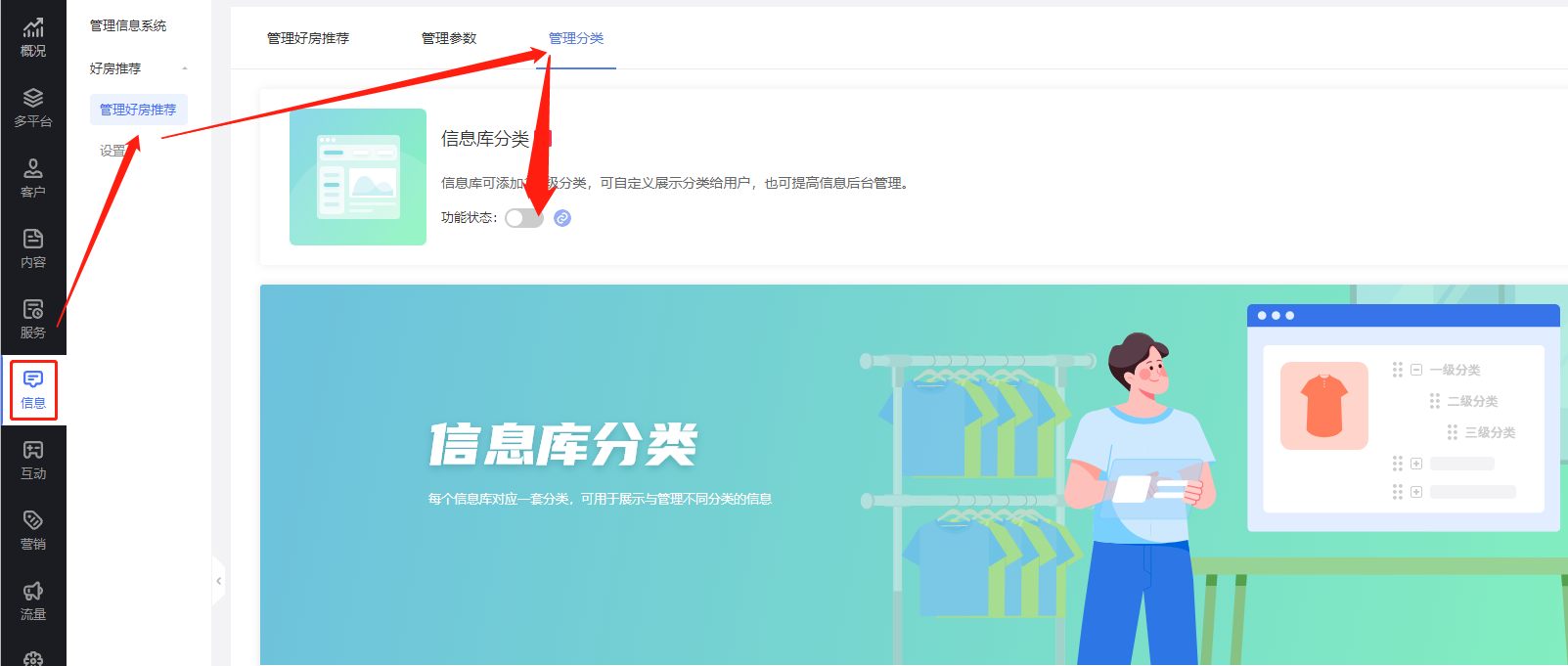The height and width of the screenshot is (666, 1568).
Task: Click the 信息库分类 thumbnail image
Action: (x=358, y=177)
